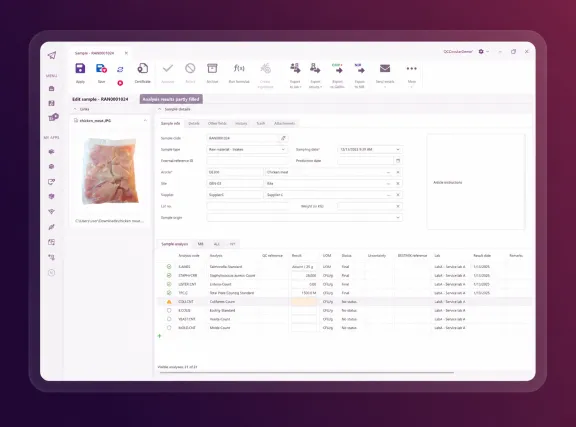
Task: Toggle the status check for Salmonella Standard row
Action: tap(169, 266)
